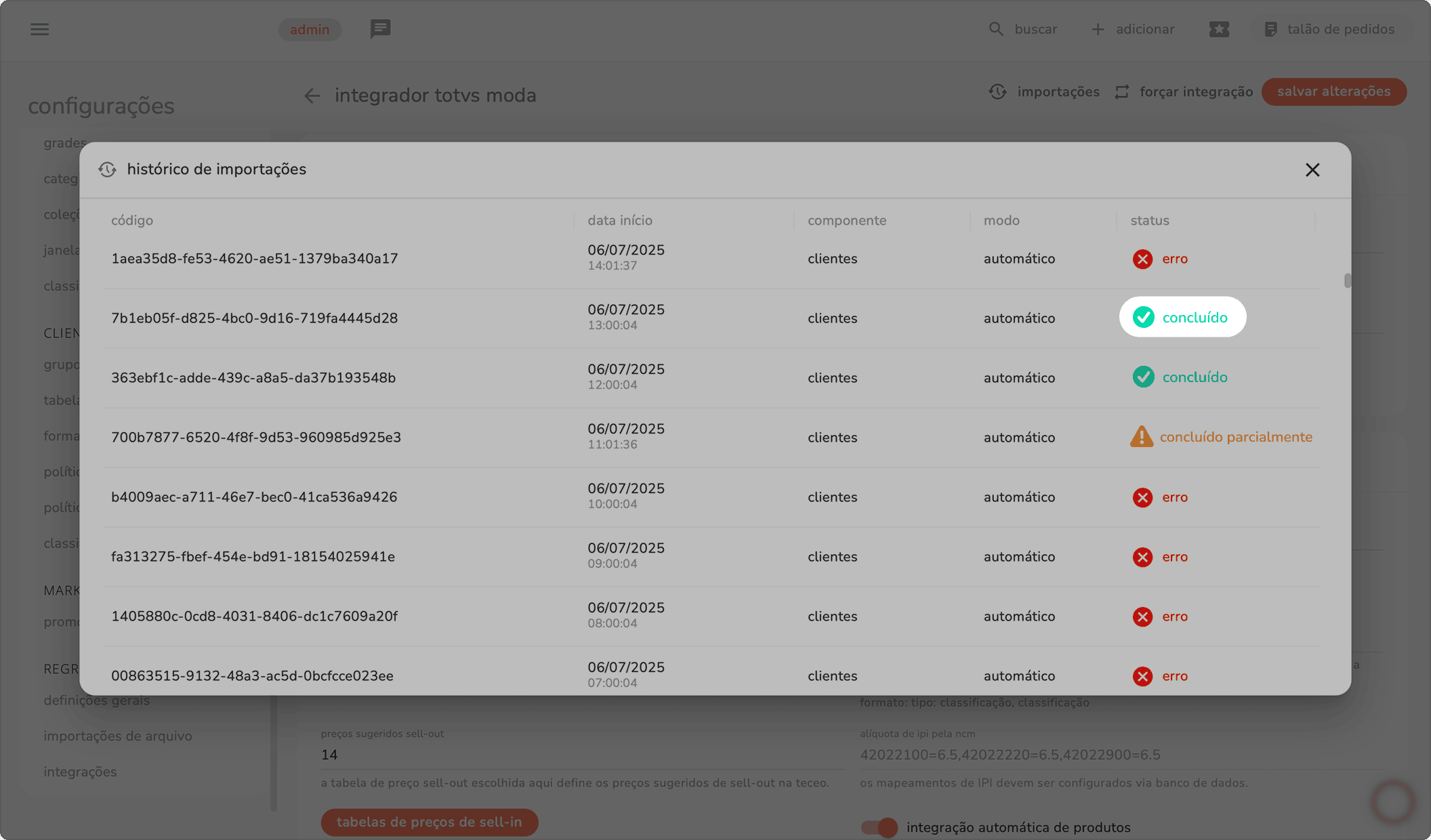Open tabelas de preços de sell-in
Viewport: 1431px width, 840px height.
click(430, 822)
